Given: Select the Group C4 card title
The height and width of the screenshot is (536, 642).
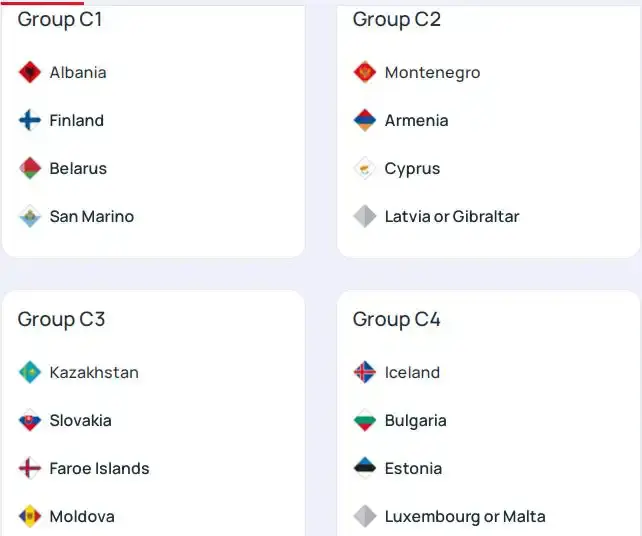Looking at the screenshot, I should [x=397, y=319].
